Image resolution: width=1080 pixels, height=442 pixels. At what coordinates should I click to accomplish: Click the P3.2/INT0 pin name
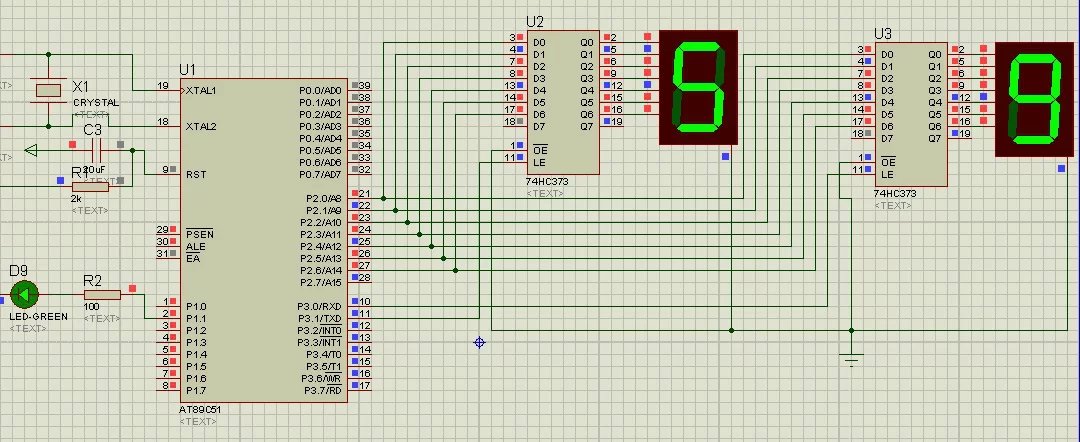(320, 330)
